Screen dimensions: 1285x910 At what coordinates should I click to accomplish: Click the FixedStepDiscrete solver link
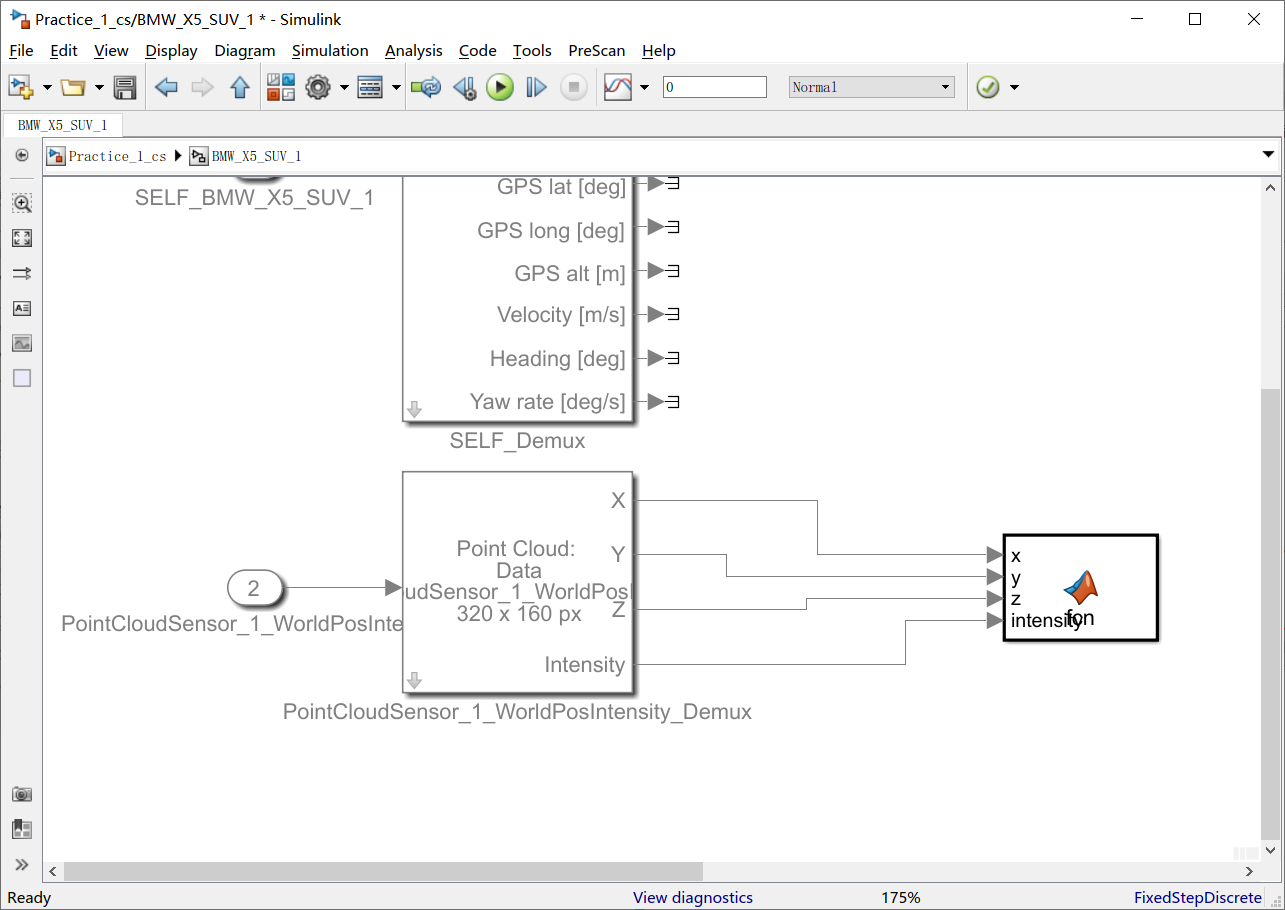[x=1198, y=897]
